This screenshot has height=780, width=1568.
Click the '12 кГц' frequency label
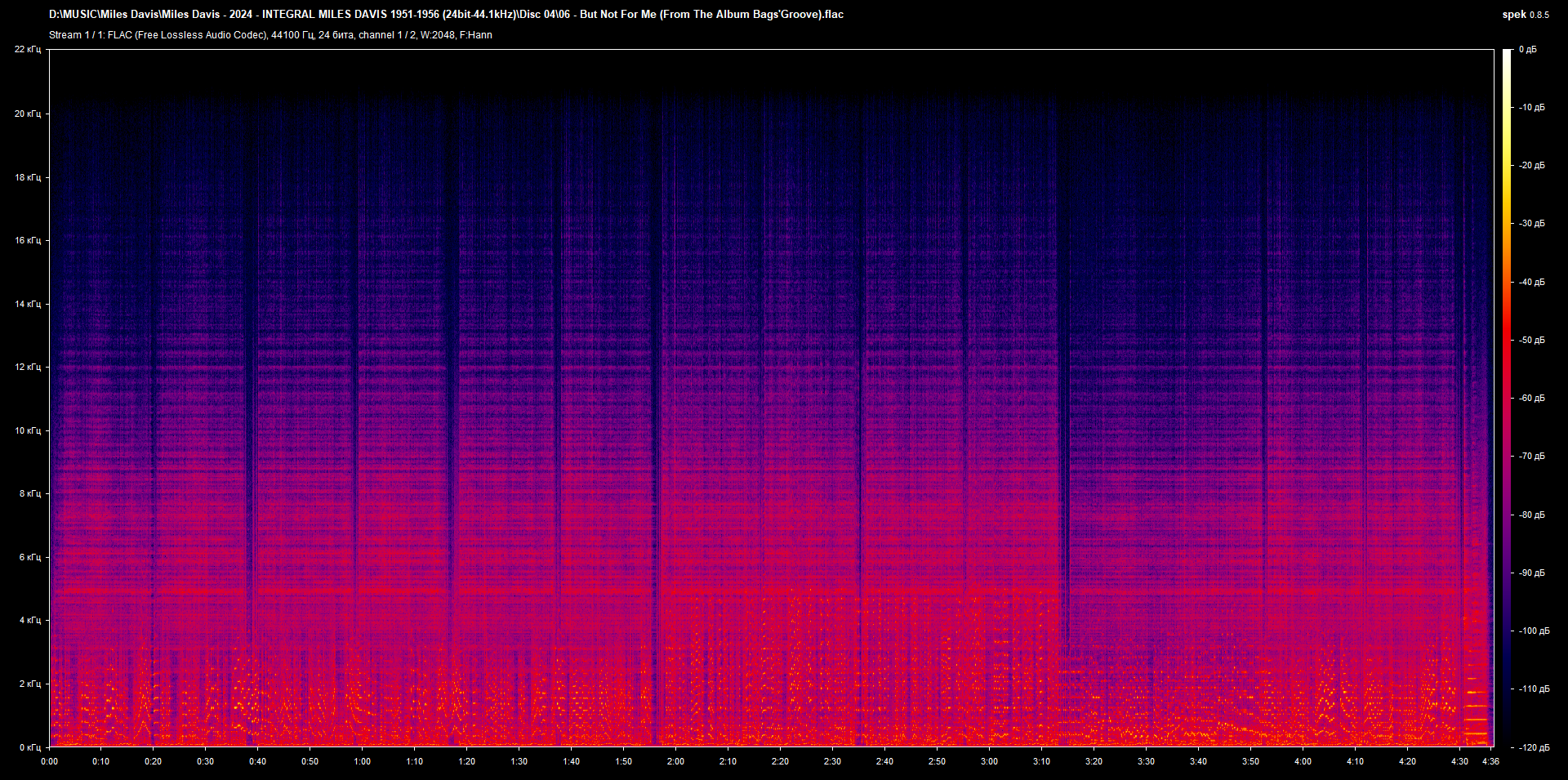pyautogui.click(x=28, y=367)
